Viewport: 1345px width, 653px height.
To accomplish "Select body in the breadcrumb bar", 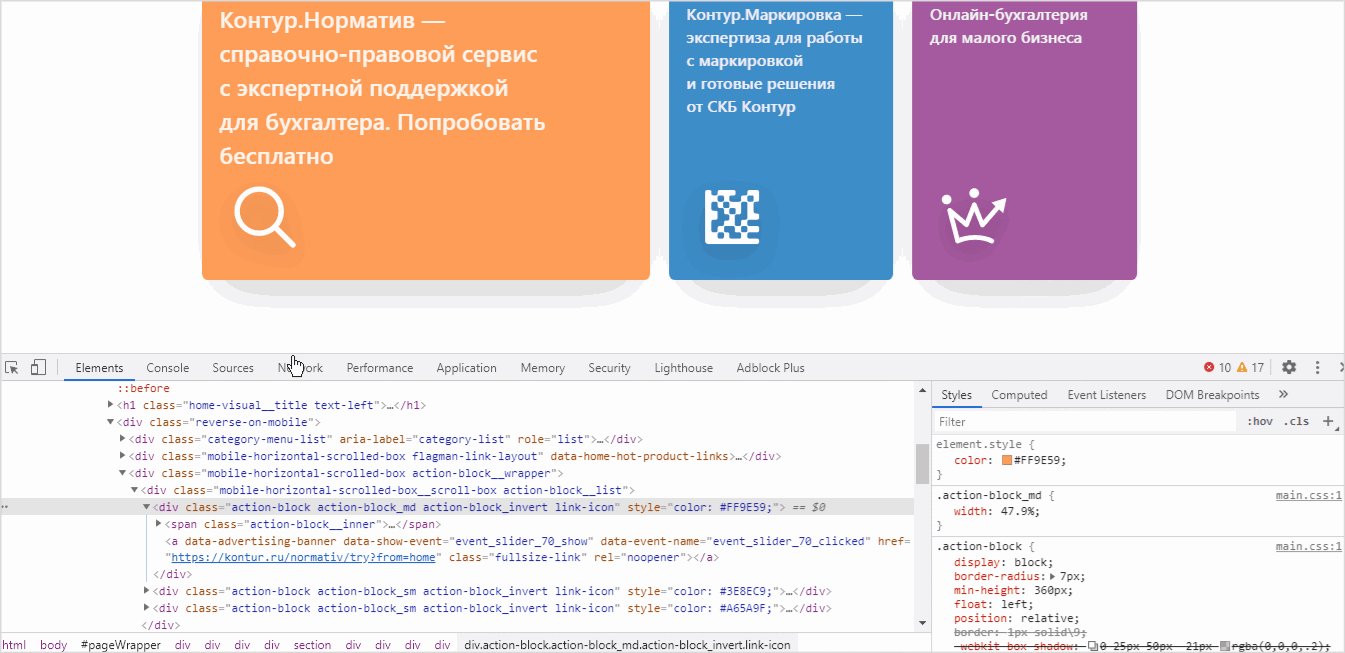I will (53, 645).
